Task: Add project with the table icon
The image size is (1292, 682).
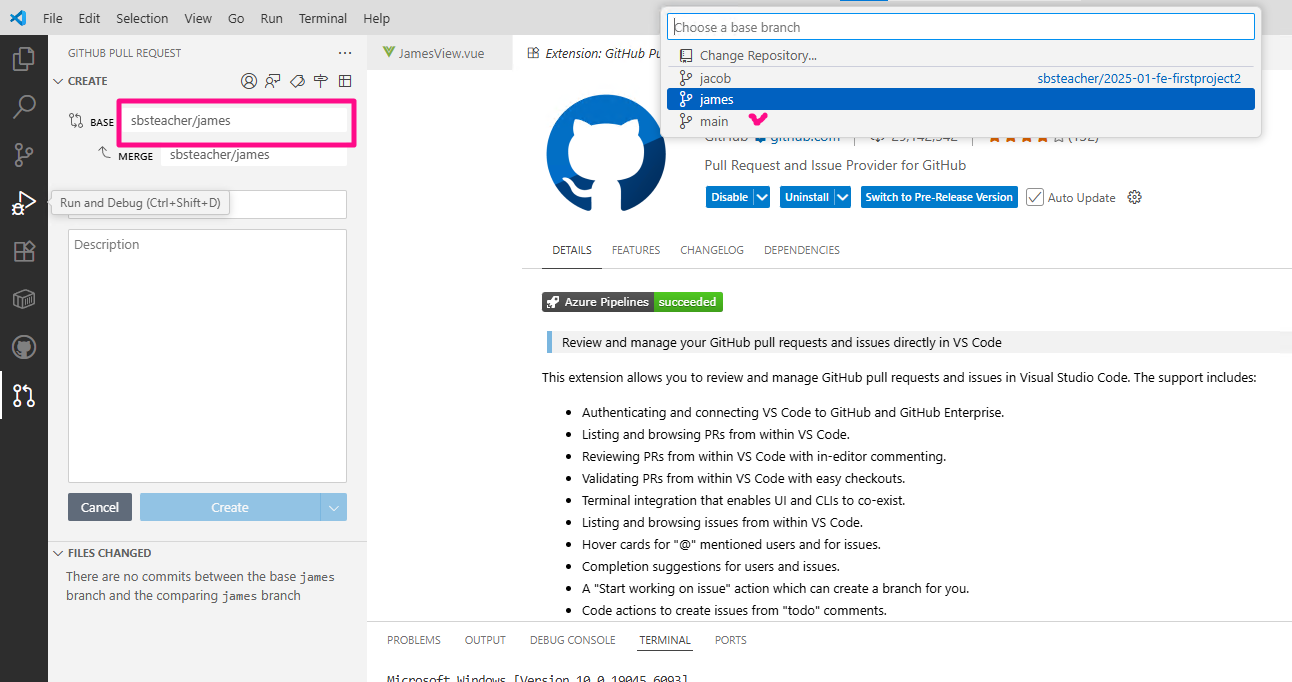Action: coord(345,81)
